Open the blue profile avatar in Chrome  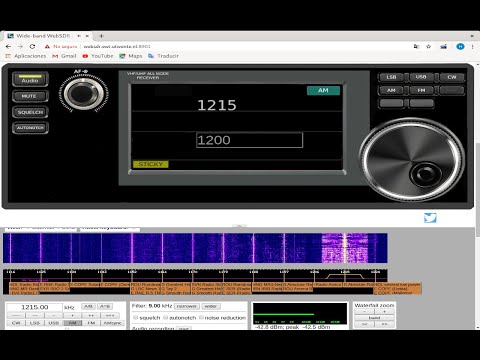460,46
